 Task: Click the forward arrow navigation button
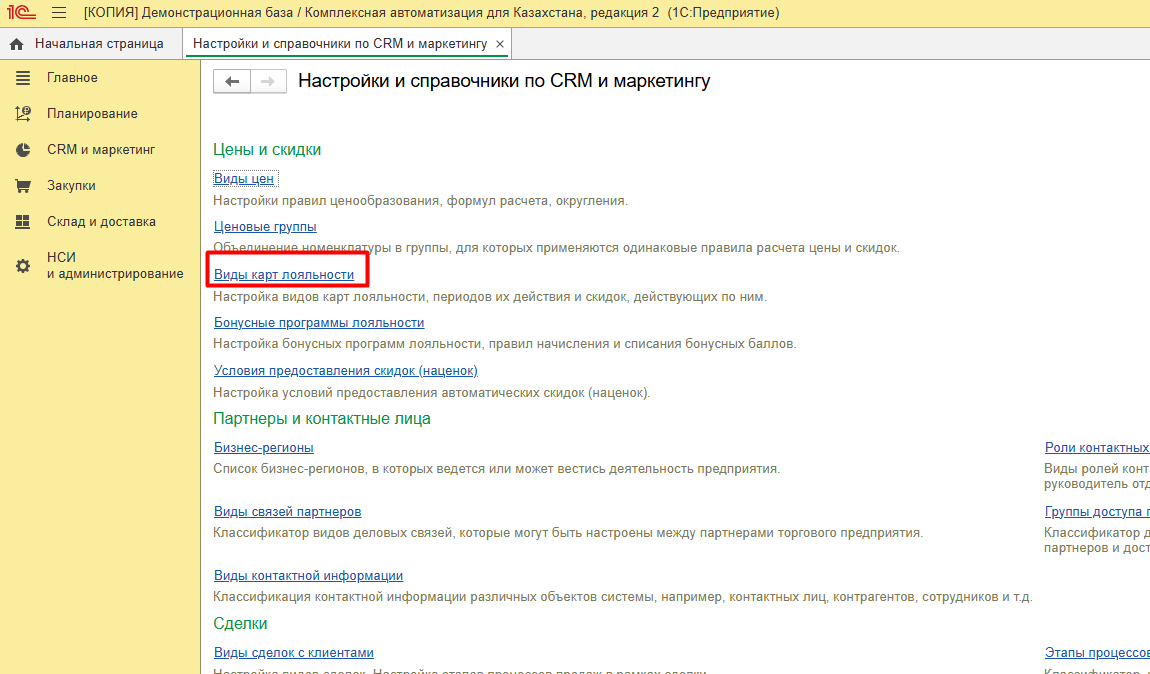pyautogui.click(x=268, y=82)
